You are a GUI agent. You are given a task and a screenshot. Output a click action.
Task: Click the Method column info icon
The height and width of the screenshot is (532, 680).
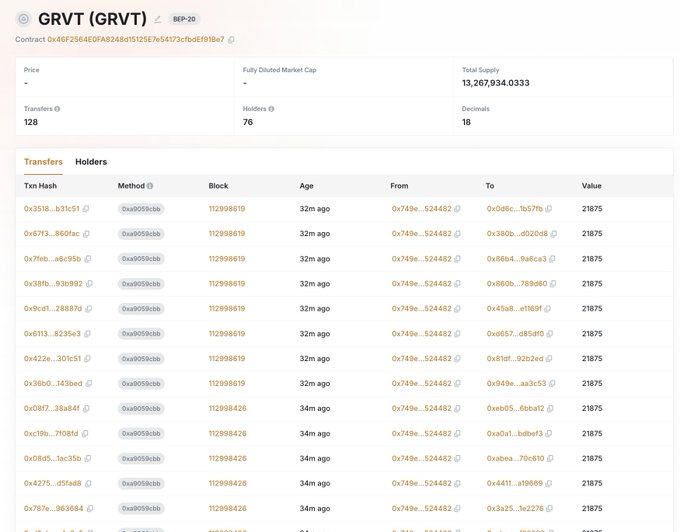pos(150,186)
